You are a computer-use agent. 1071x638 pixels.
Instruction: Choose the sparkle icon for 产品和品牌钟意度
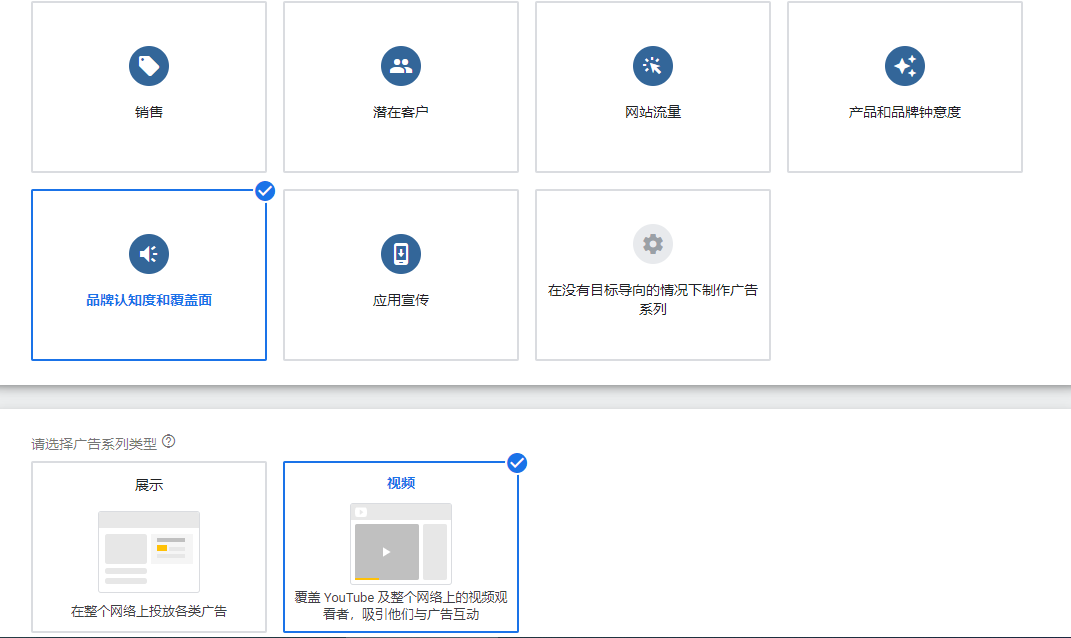tap(905, 66)
